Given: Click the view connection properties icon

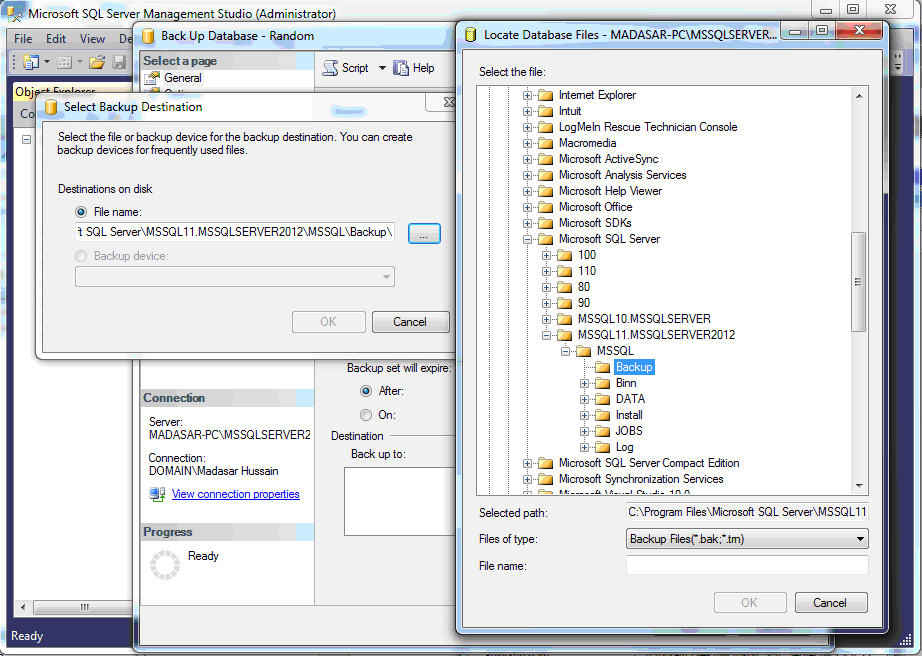Looking at the screenshot, I should click(157, 494).
